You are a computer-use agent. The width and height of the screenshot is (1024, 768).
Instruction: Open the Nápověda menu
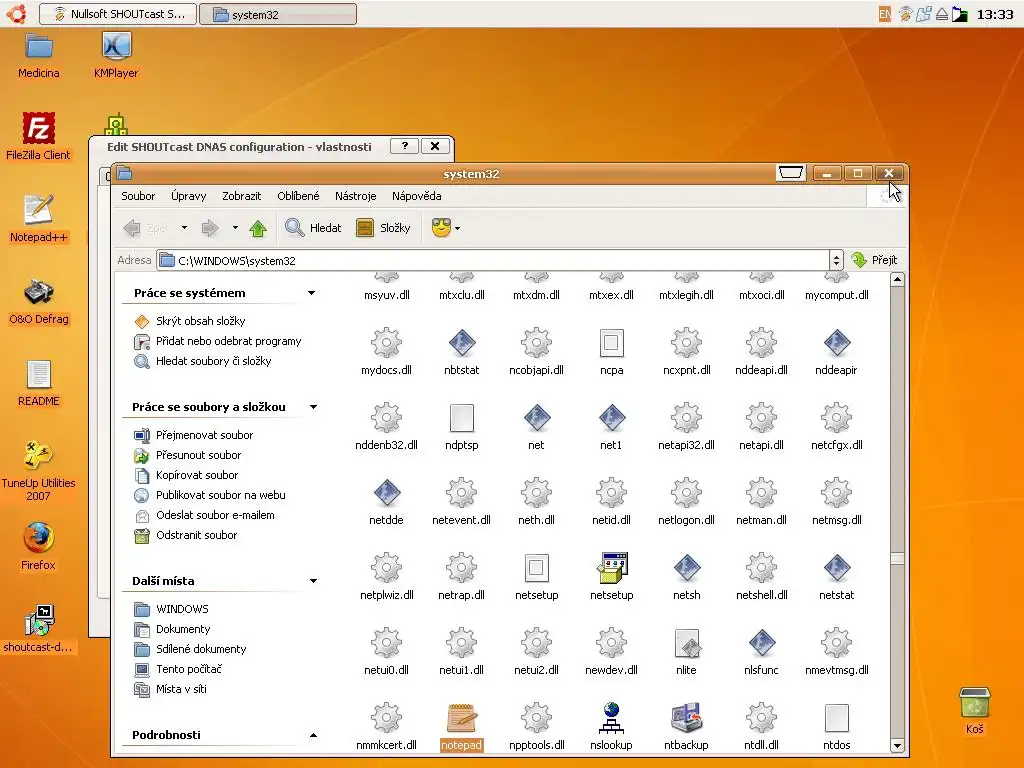[x=417, y=196]
